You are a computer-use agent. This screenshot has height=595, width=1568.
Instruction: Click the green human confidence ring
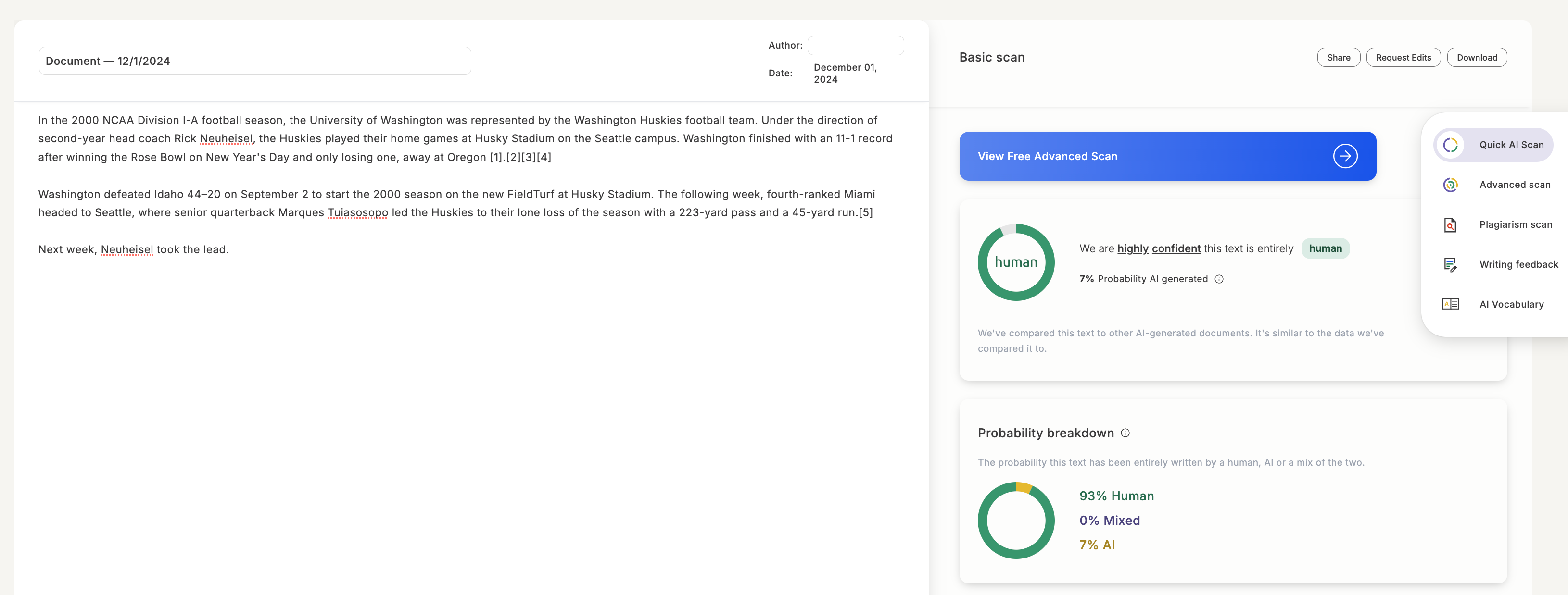coord(1015,262)
